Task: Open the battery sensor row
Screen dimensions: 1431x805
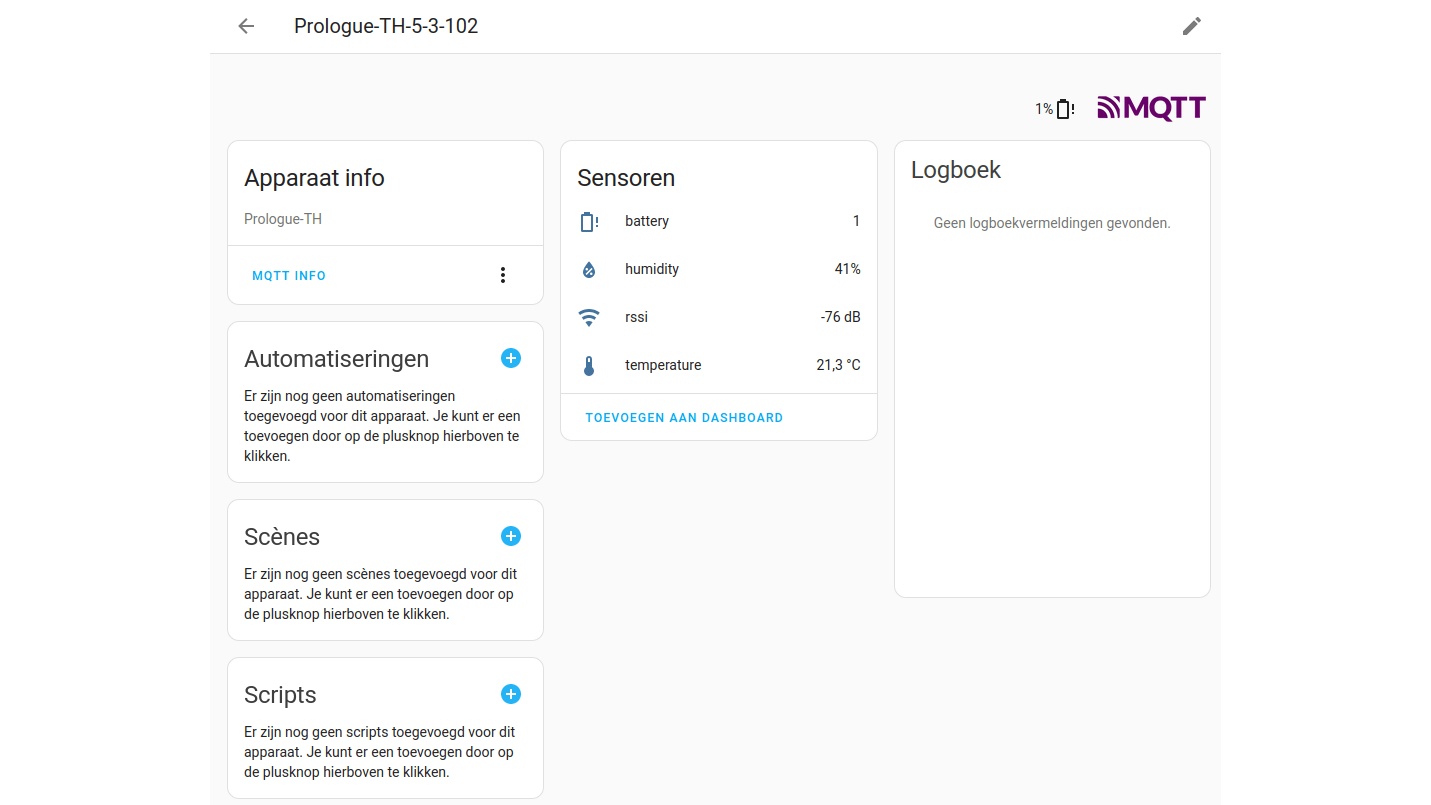Action: coord(718,221)
